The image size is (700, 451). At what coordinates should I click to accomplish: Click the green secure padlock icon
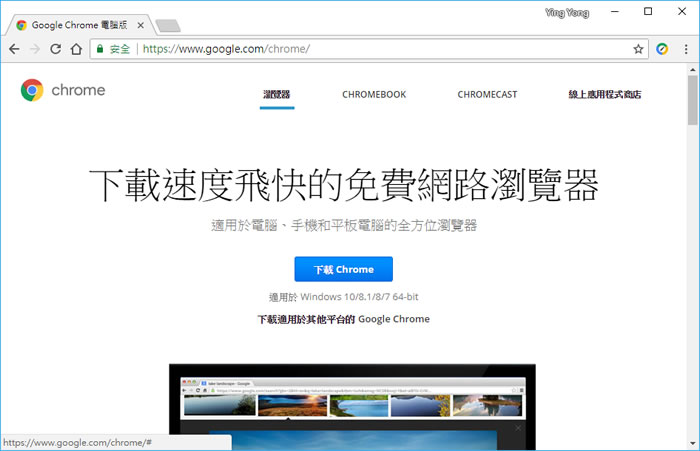(x=100, y=49)
